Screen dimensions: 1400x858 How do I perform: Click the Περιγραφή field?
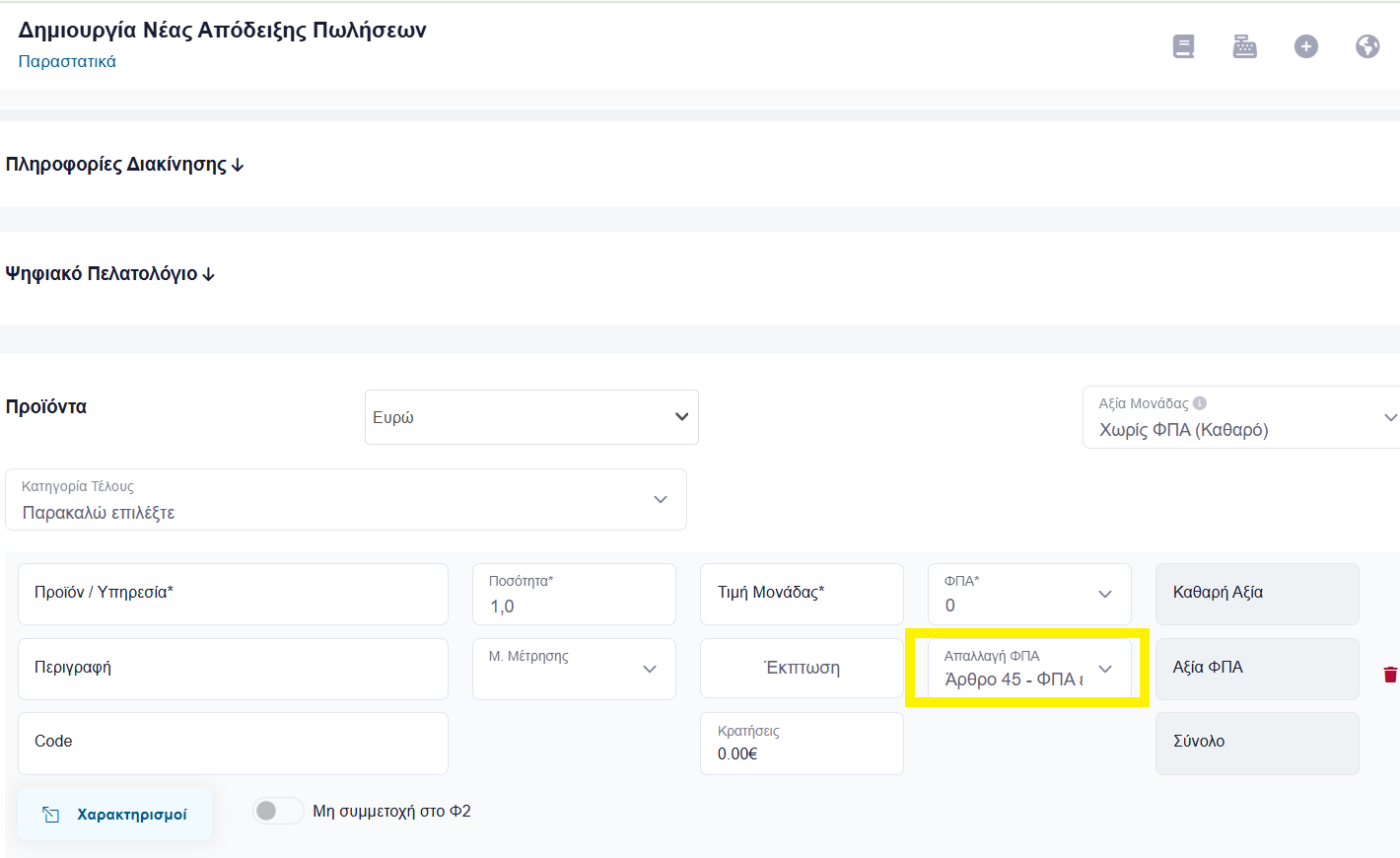pos(233,669)
